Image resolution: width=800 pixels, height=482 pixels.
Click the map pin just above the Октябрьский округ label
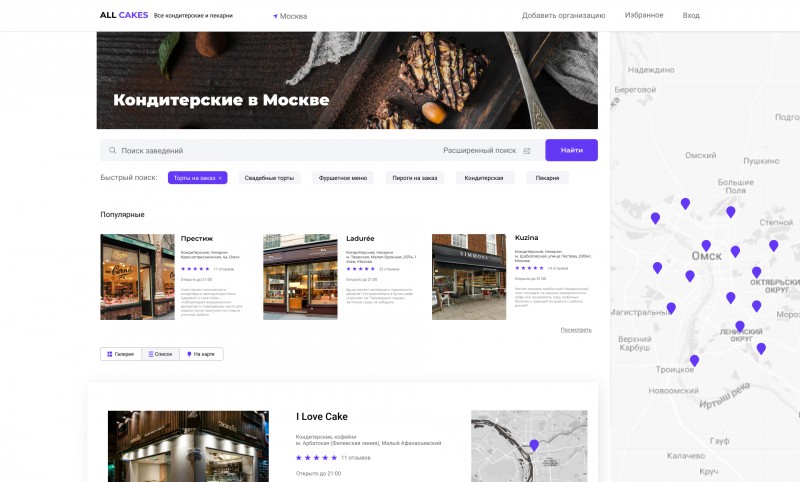[x=757, y=272]
